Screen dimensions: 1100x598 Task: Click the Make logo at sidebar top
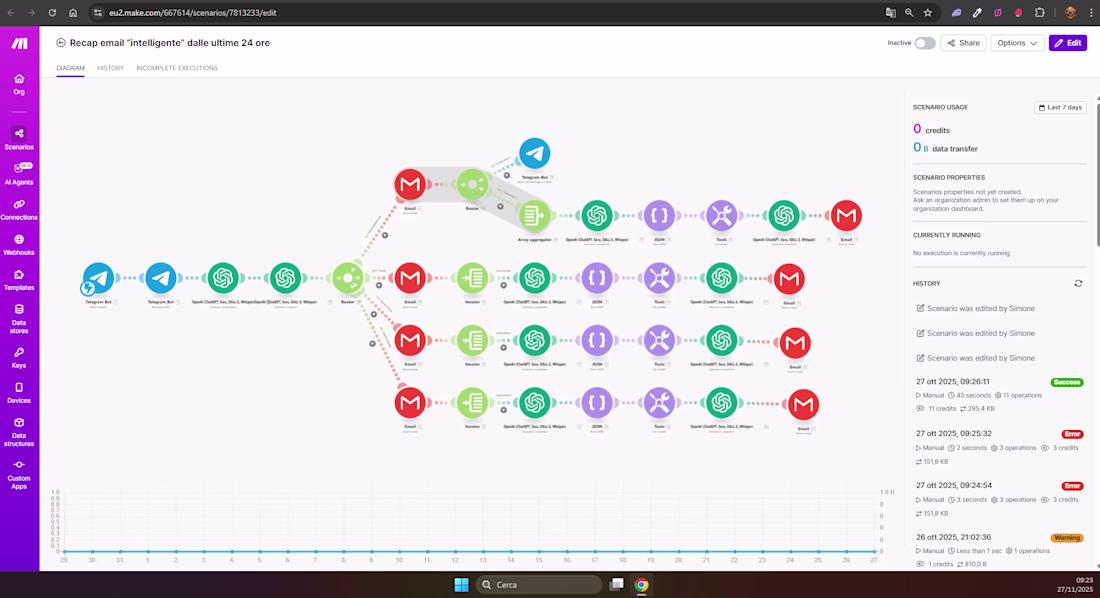[x=20, y=44]
